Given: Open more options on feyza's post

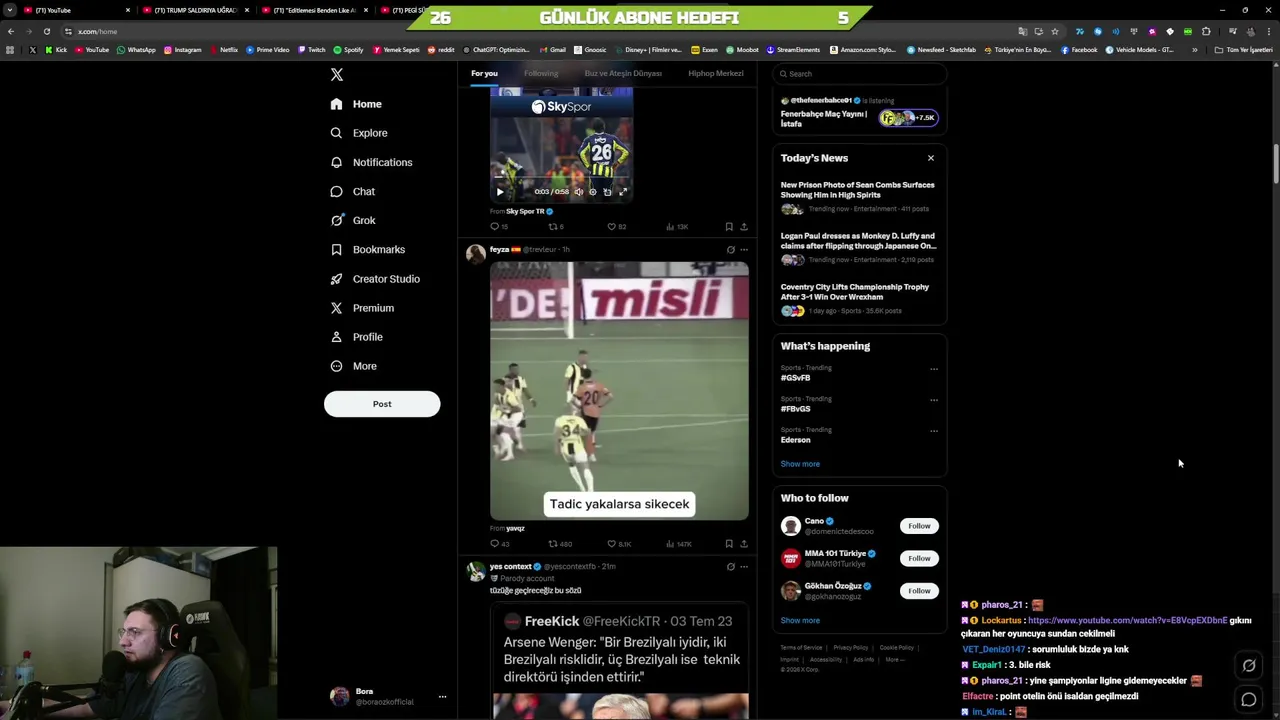Looking at the screenshot, I should click(744, 250).
